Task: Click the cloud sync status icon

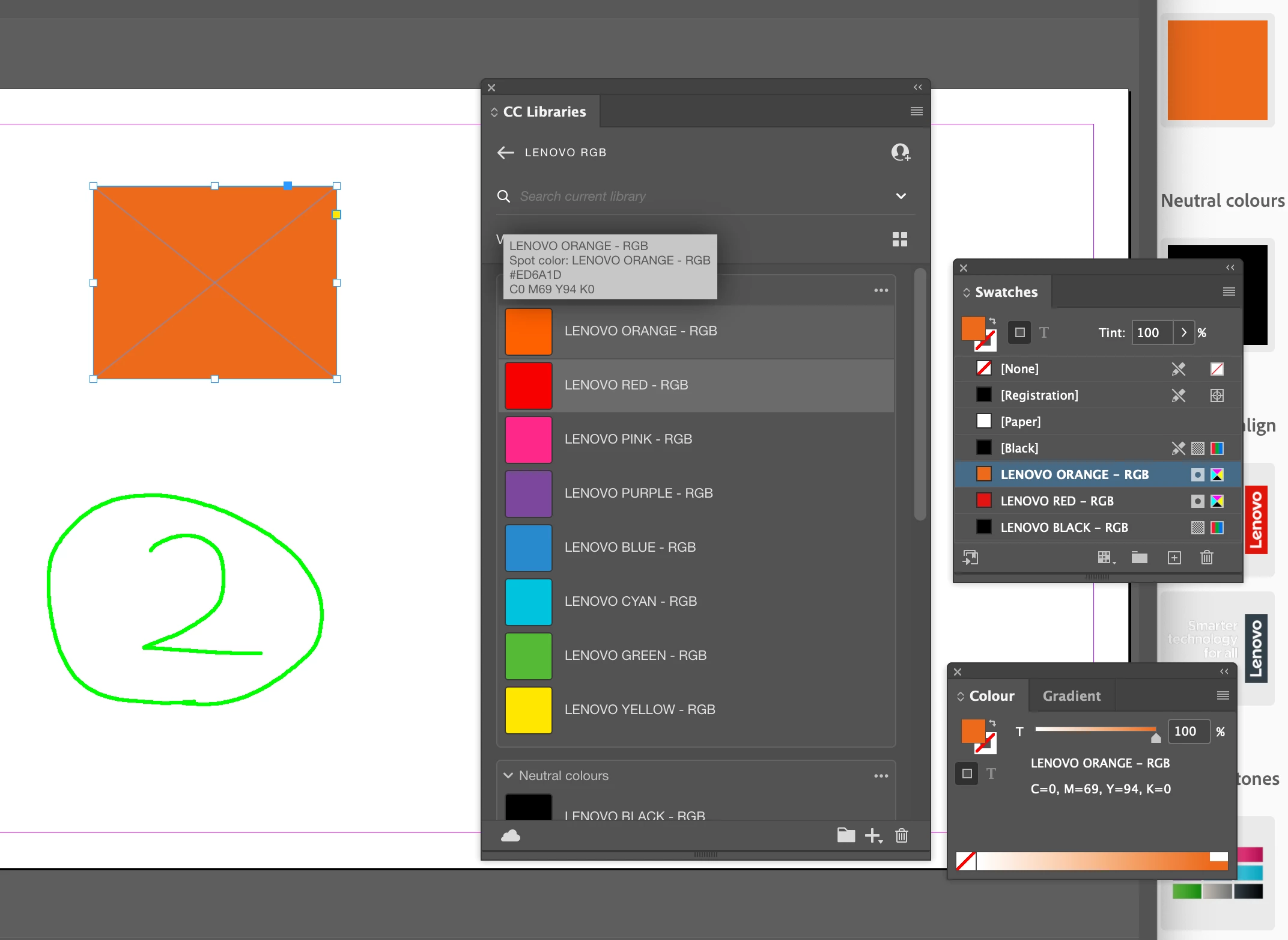Action: 511,835
